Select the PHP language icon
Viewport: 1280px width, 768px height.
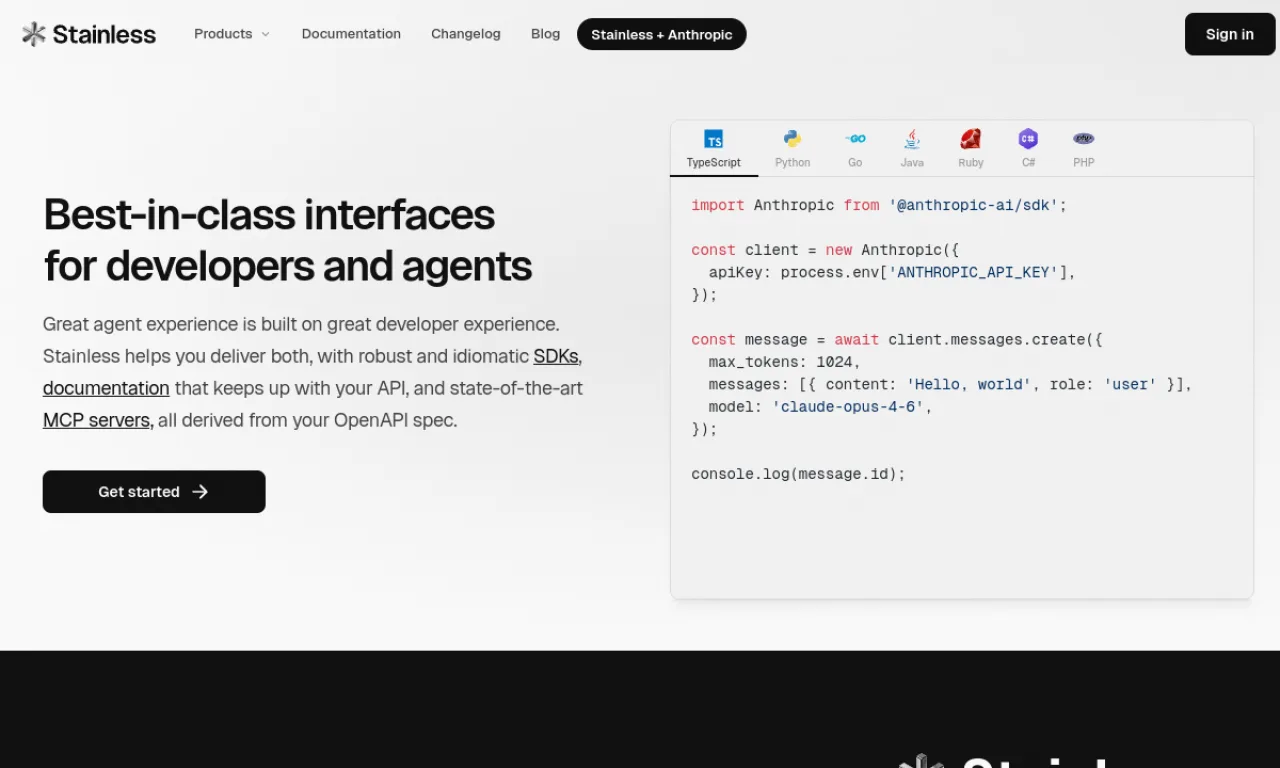1084,139
